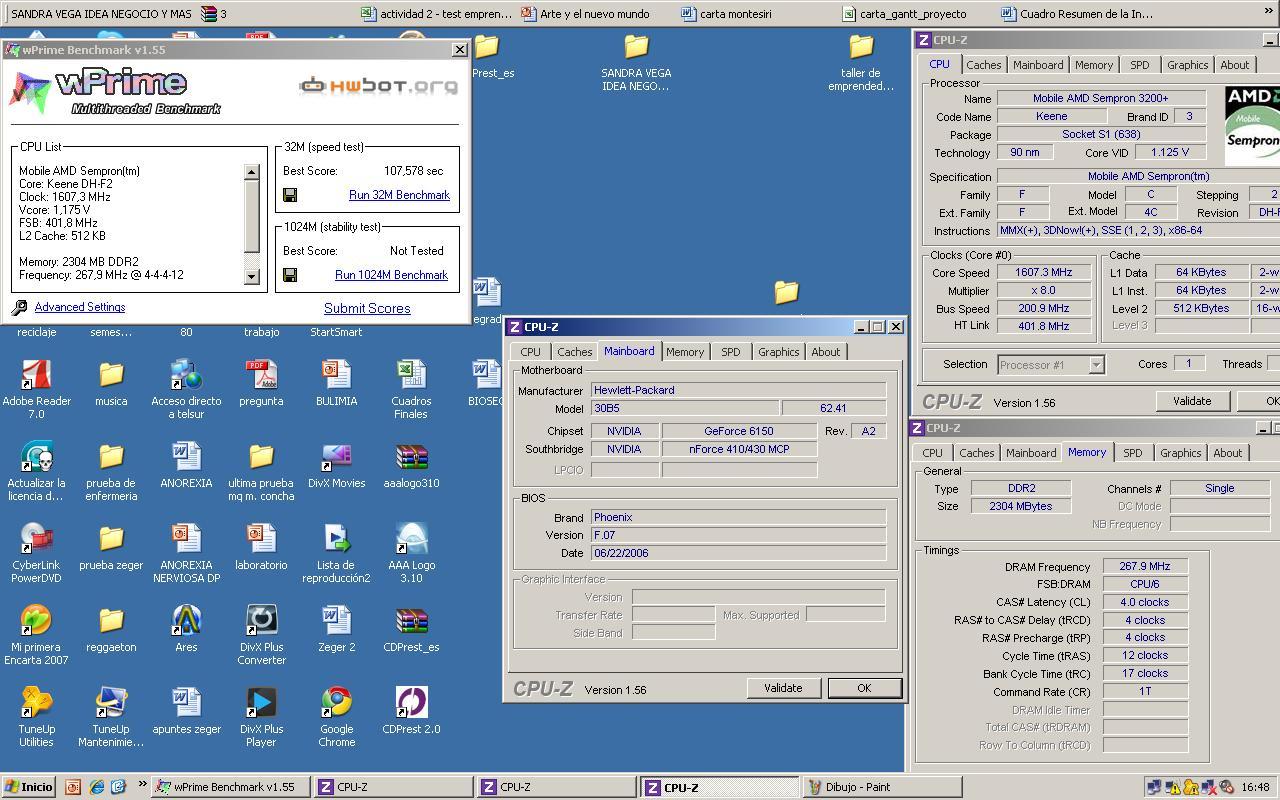Open Memory tab in front CPU-Z window
1280x800 pixels.
(685, 352)
